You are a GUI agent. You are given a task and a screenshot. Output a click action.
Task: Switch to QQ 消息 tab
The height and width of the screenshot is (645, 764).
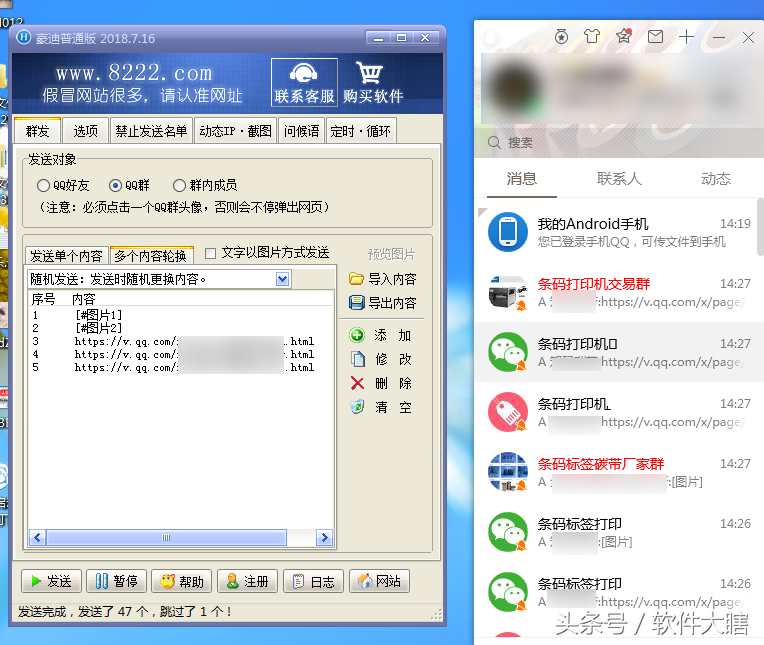tap(522, 179)
